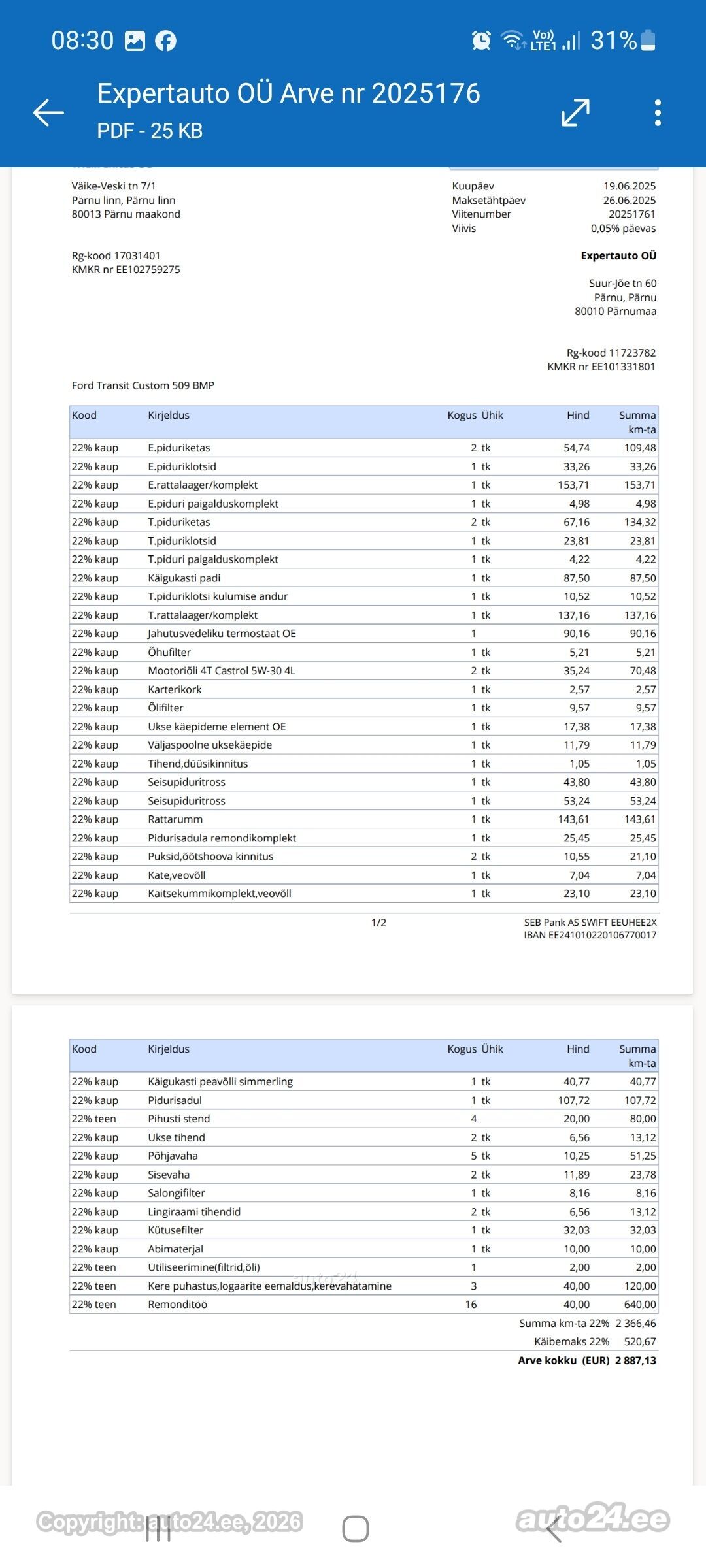Select 'Rg-kood 11723782' text
The width and height of the screenshot is (706, 1568).
[x=611, y=353]
